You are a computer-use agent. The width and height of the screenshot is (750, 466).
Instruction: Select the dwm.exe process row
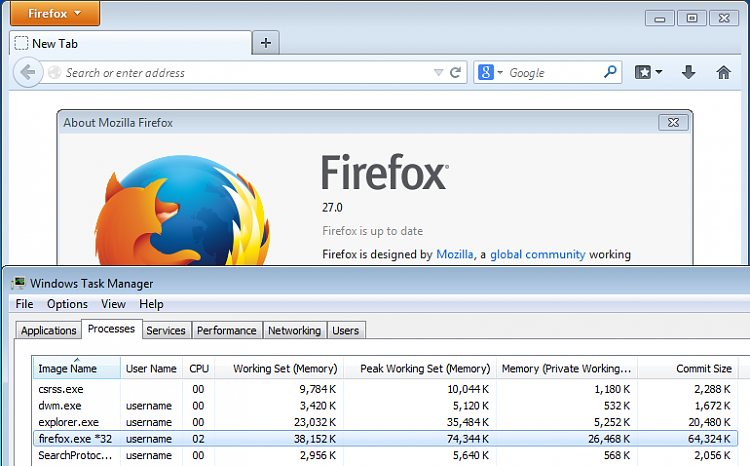[x=385, y=406]
